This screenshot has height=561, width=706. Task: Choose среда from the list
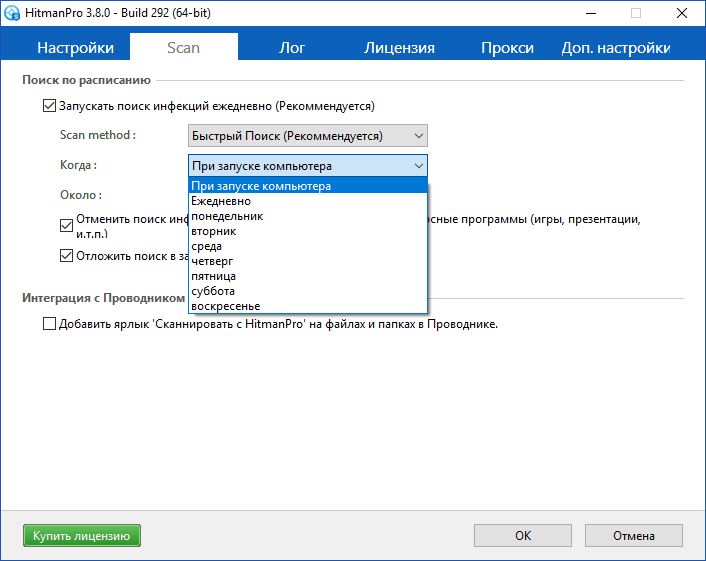tap(308, 246)
